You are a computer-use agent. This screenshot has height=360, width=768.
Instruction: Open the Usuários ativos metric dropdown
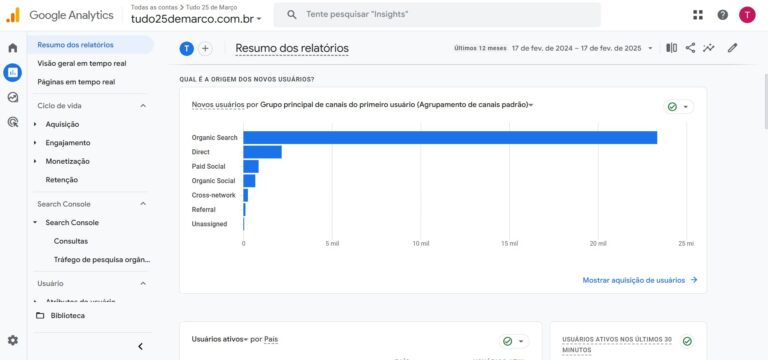click(220, 339)
